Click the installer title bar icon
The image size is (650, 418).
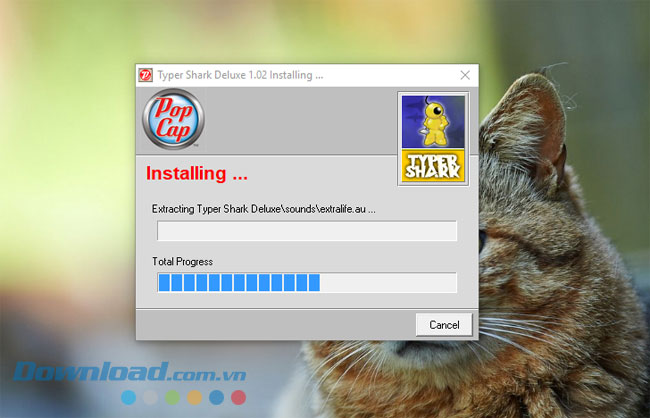pyautogui.click(x=146, y=75)
